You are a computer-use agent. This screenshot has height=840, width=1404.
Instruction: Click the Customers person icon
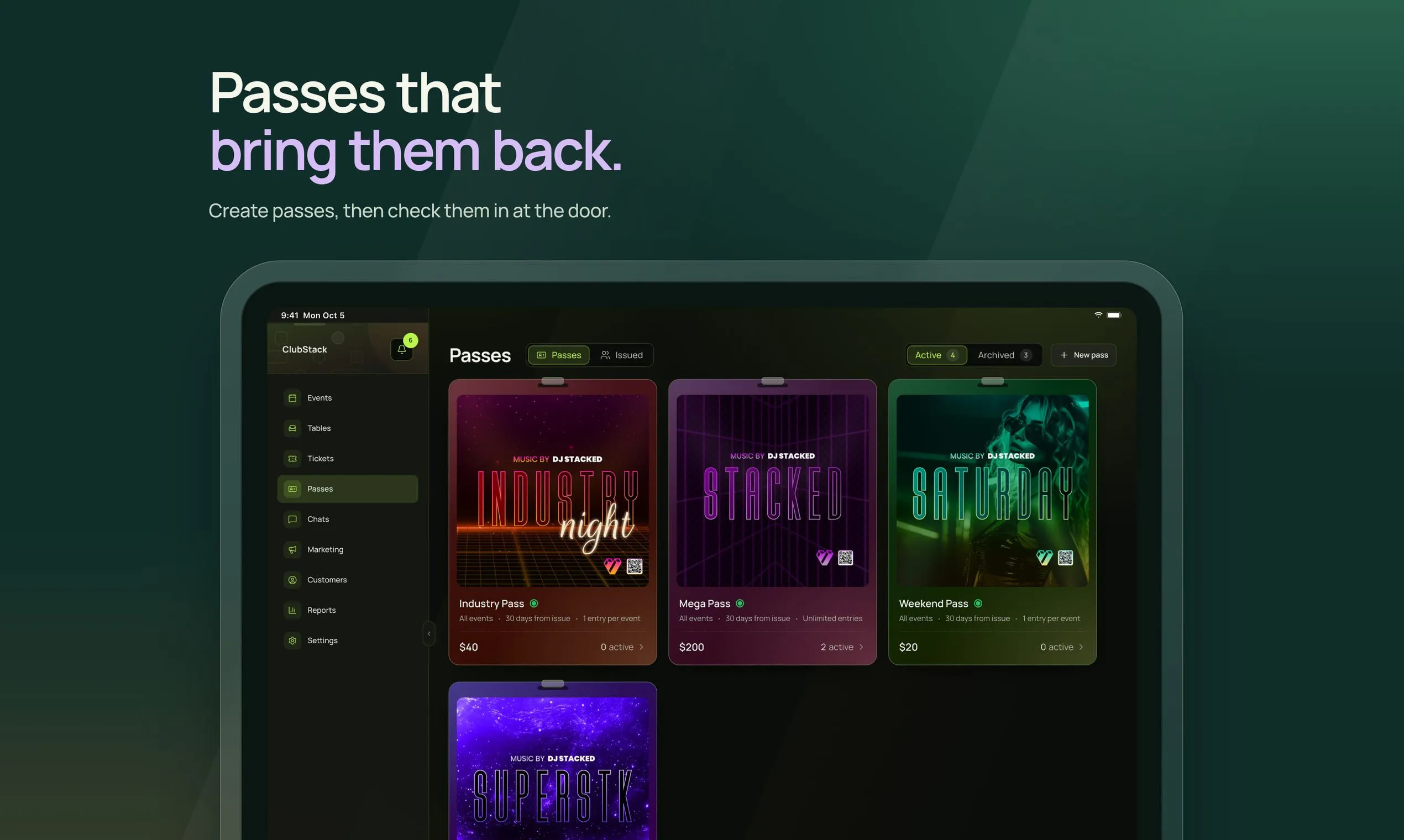[x=292, y=580]
